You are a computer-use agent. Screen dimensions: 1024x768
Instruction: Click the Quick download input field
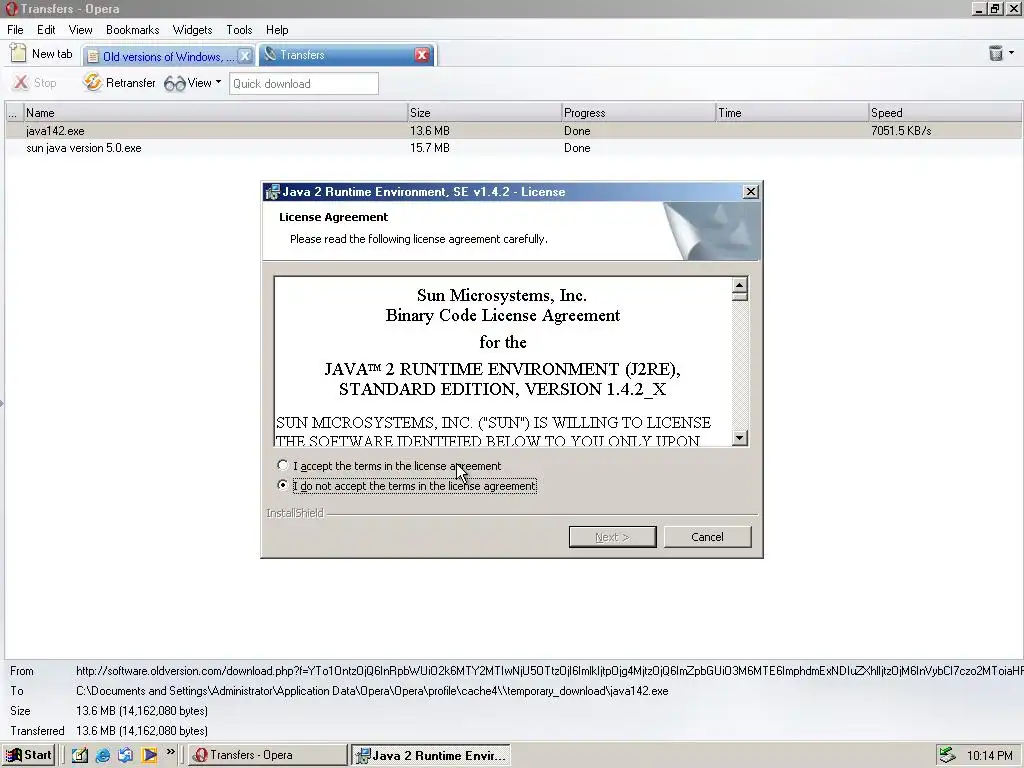click(x=304, y=84)
